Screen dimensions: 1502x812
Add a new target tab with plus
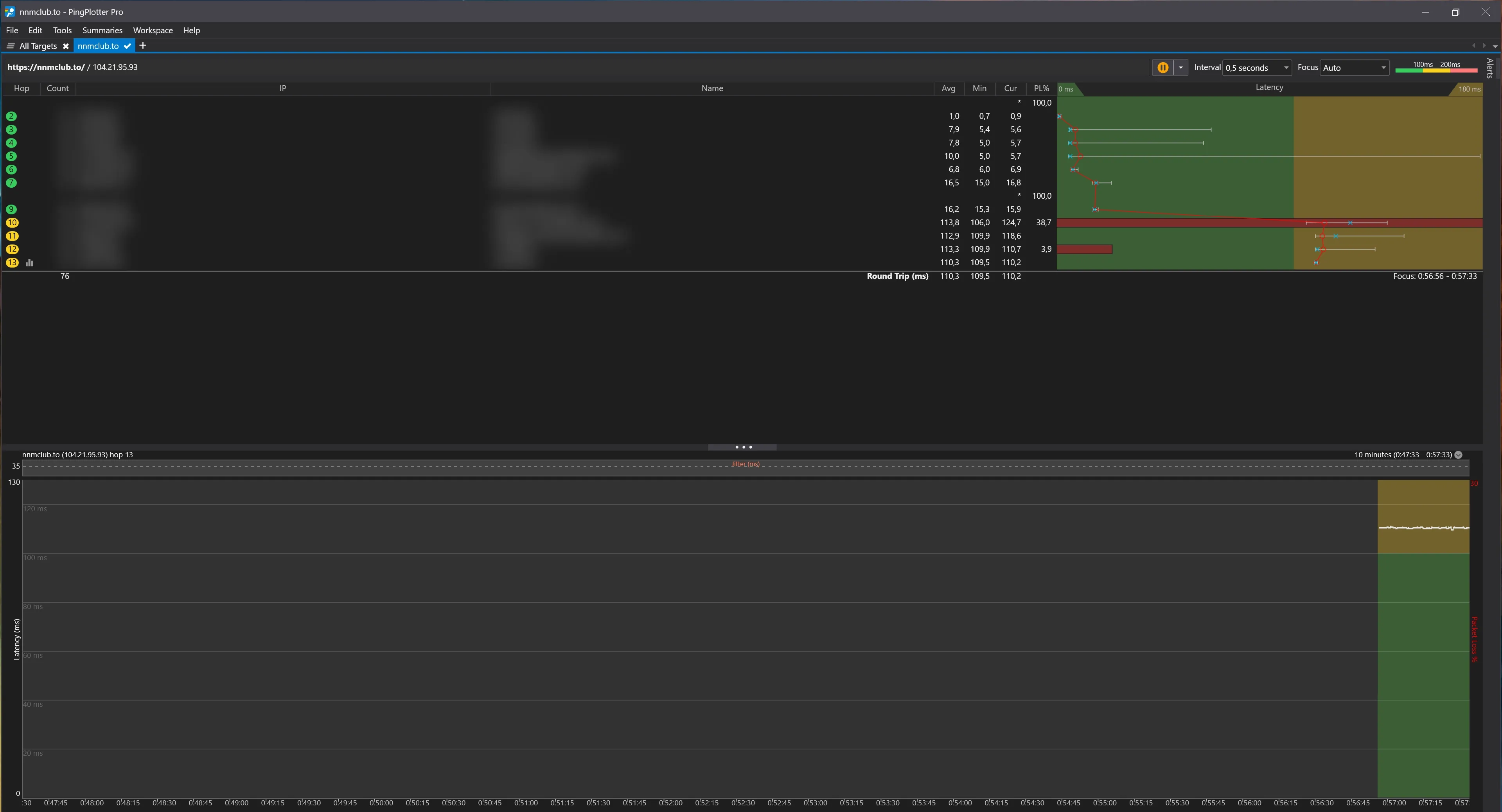pos(143,45)
